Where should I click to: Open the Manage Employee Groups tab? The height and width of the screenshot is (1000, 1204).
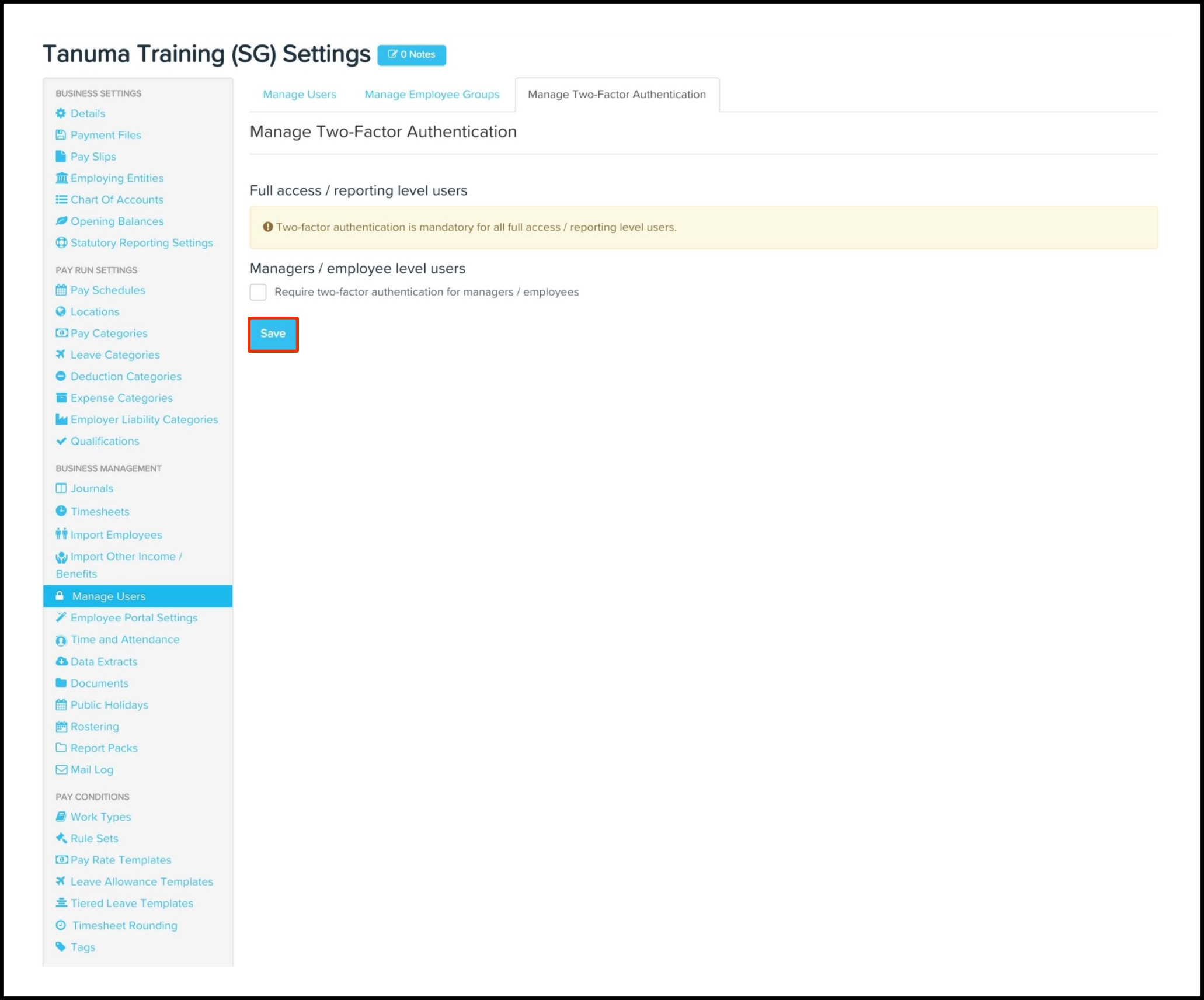point(432,95)
